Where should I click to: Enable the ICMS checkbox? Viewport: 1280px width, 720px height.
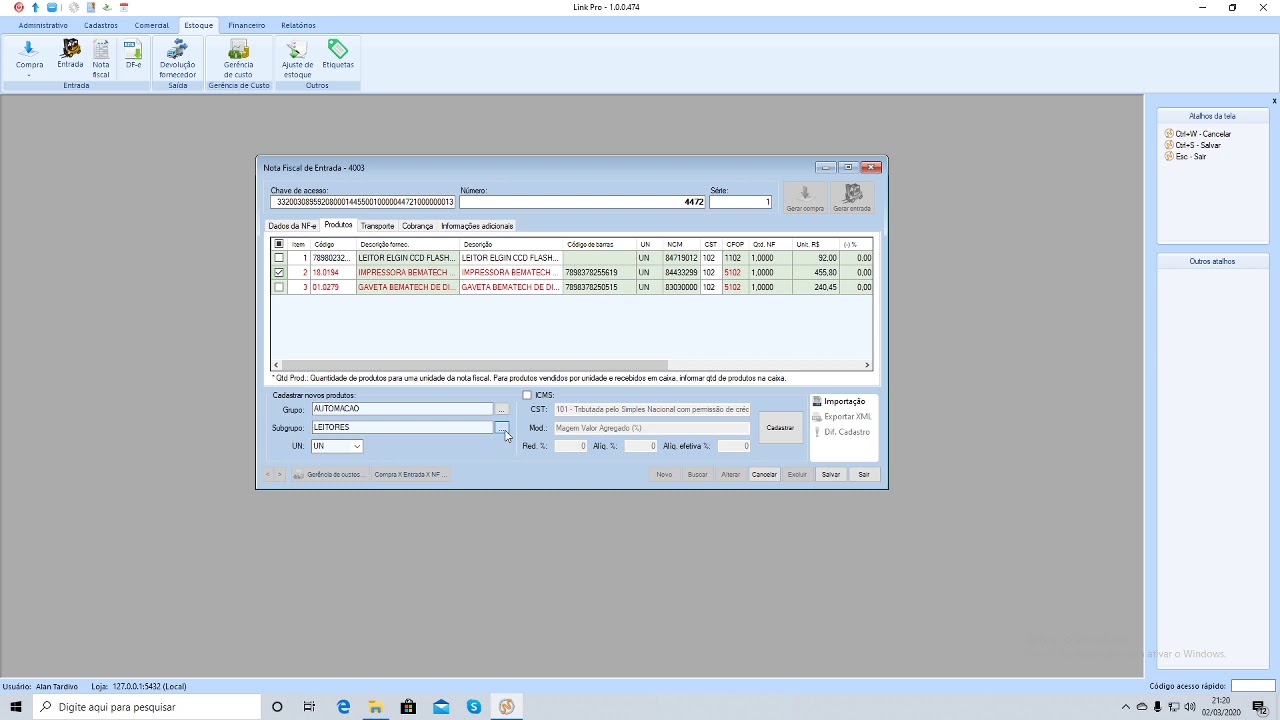(x=527, y=395)
